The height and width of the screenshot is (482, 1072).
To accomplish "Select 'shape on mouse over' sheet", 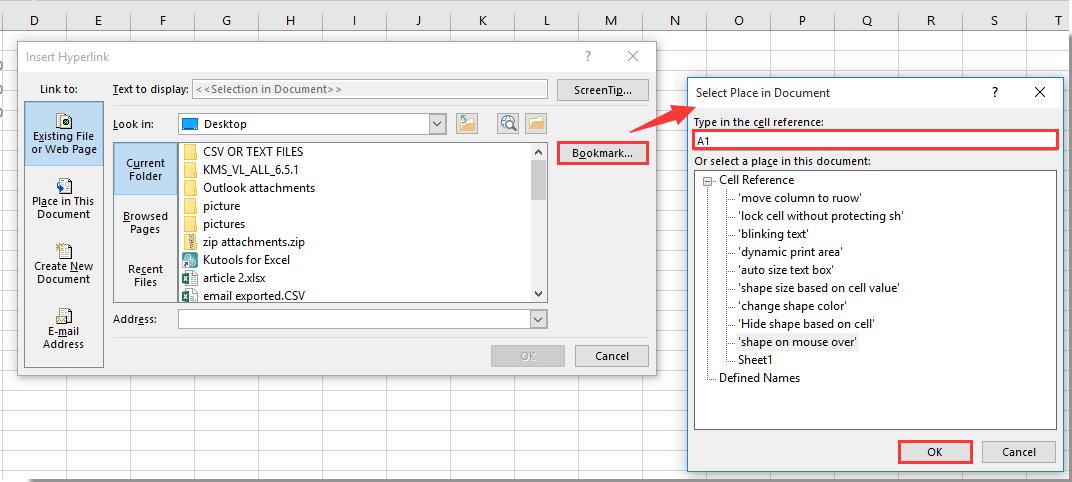I will (x=797, y=342).
